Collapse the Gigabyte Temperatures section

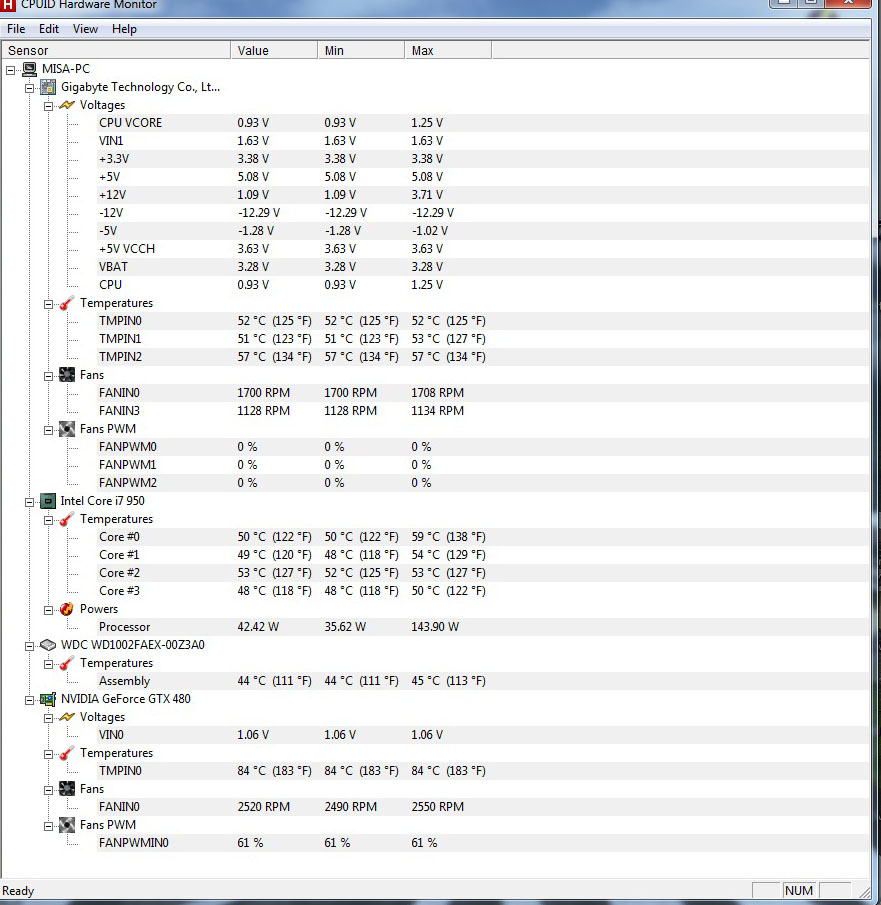click(48, 304)
